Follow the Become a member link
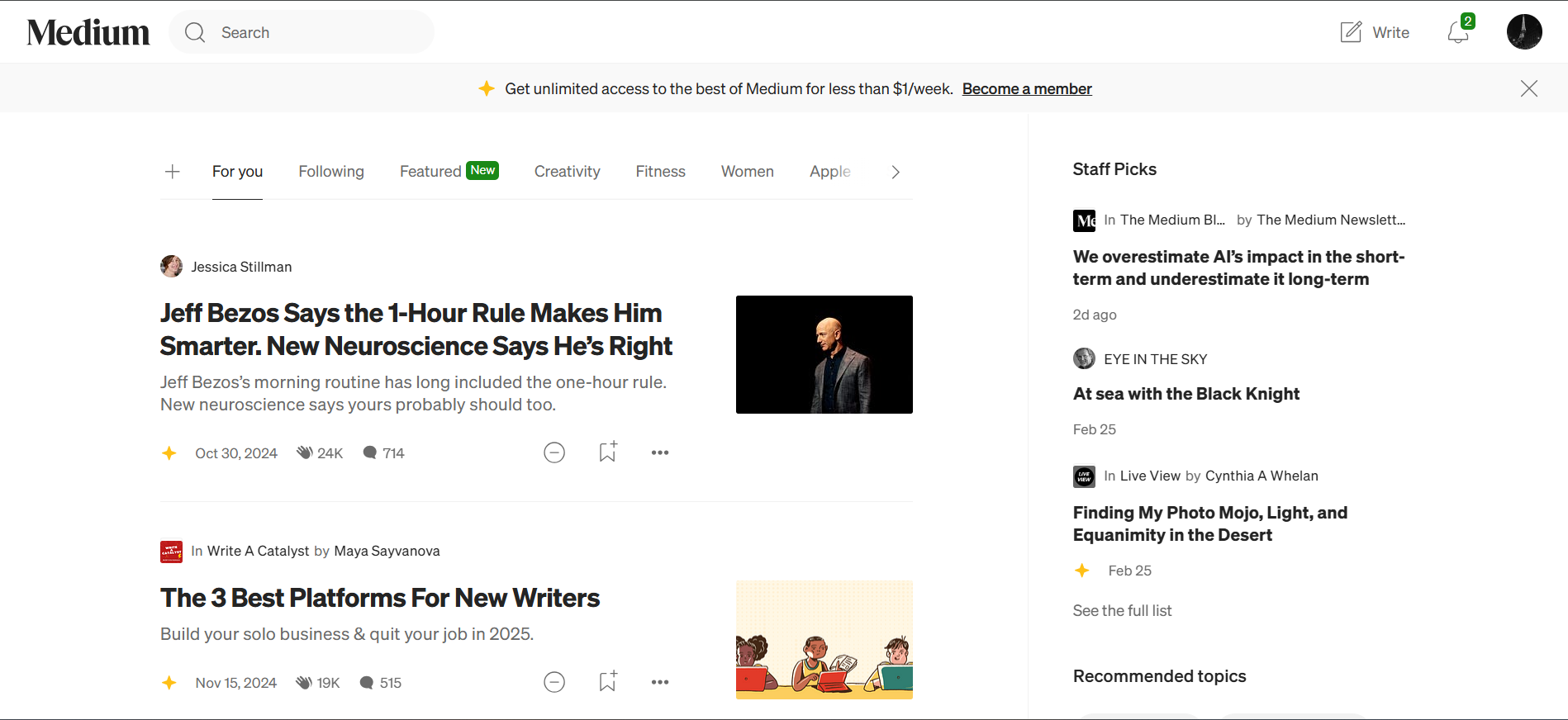 click(x=1027, y=88)
